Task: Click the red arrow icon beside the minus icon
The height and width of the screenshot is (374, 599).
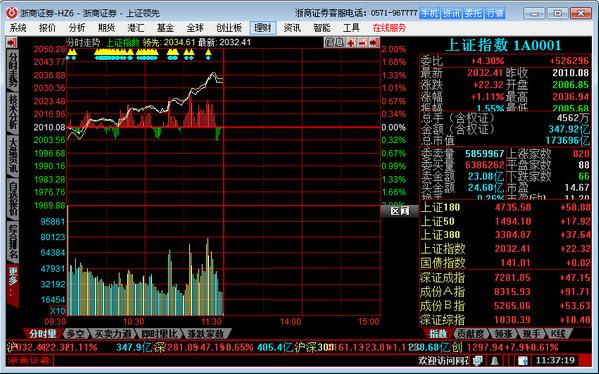Action: pyautogui.click(x=374, y=42)
